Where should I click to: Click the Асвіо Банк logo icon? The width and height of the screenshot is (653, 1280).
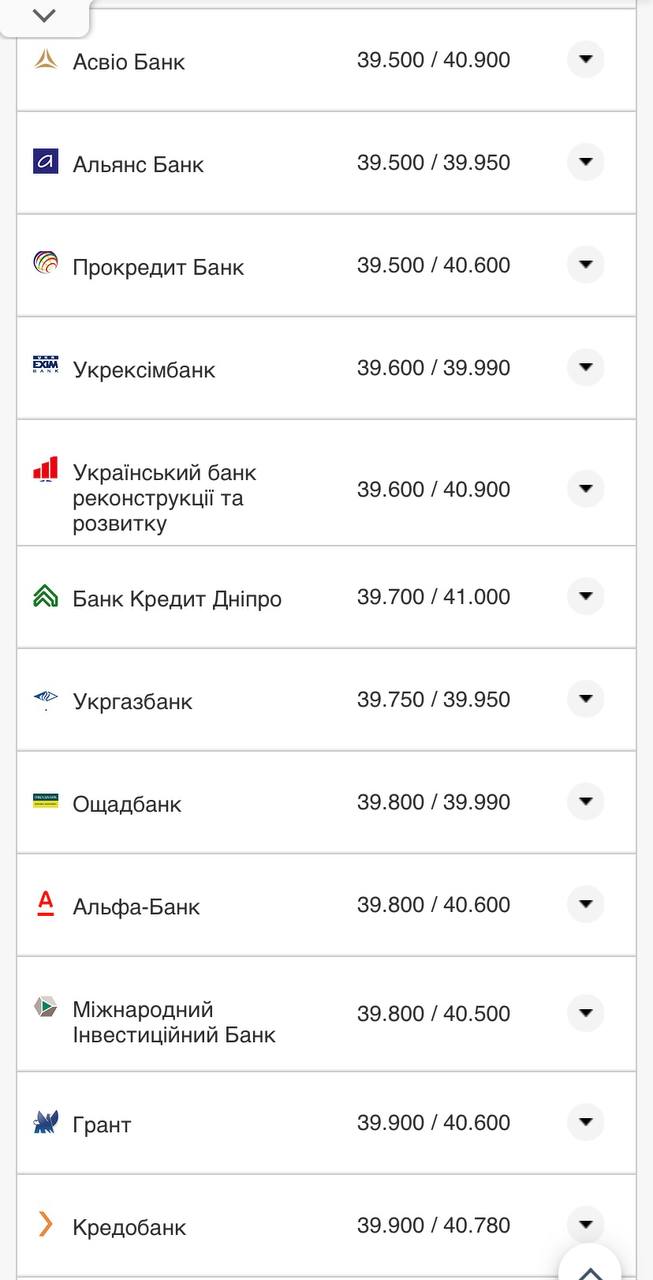[44, 61]
